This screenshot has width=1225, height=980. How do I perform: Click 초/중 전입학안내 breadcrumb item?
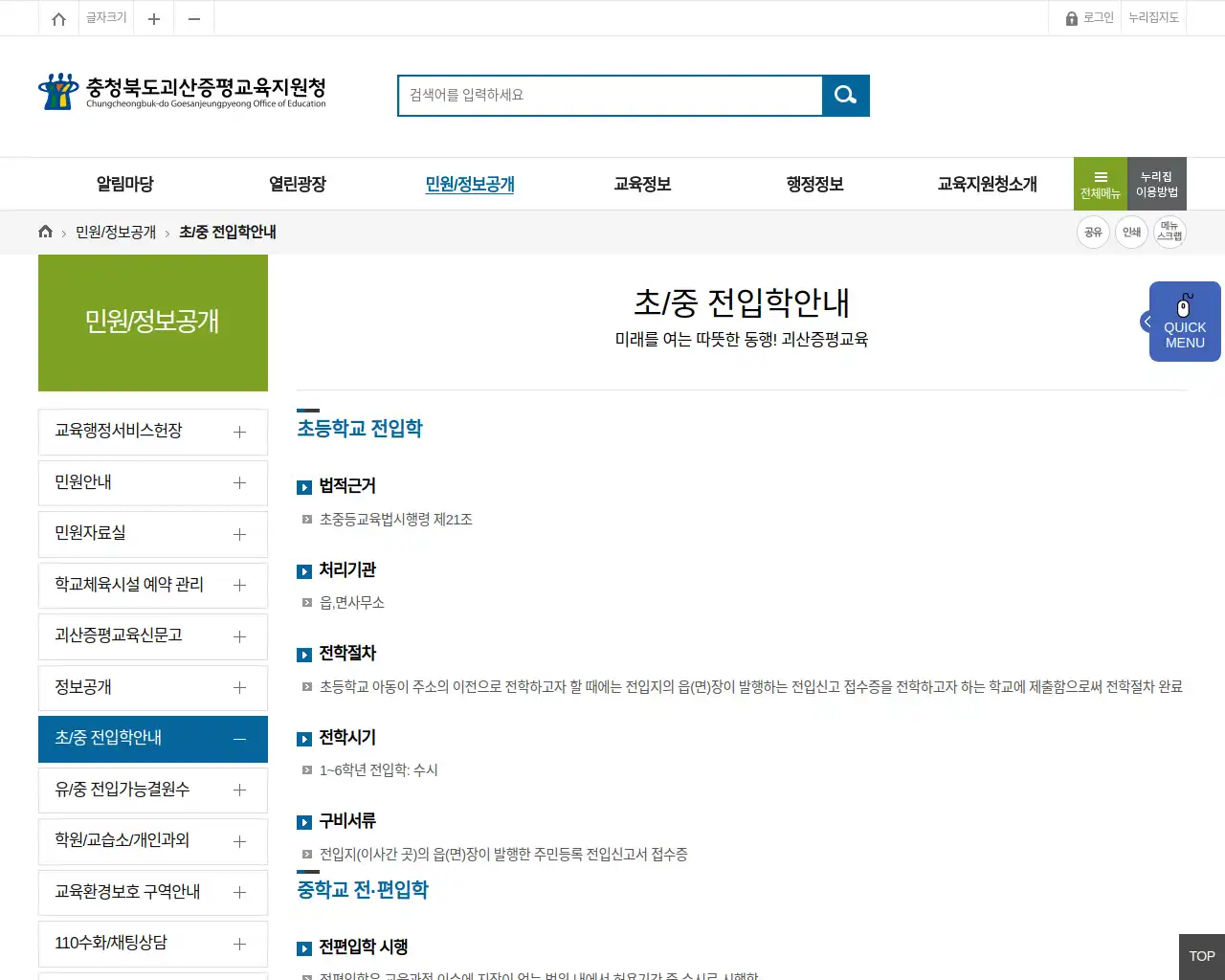tap(228, 232)
